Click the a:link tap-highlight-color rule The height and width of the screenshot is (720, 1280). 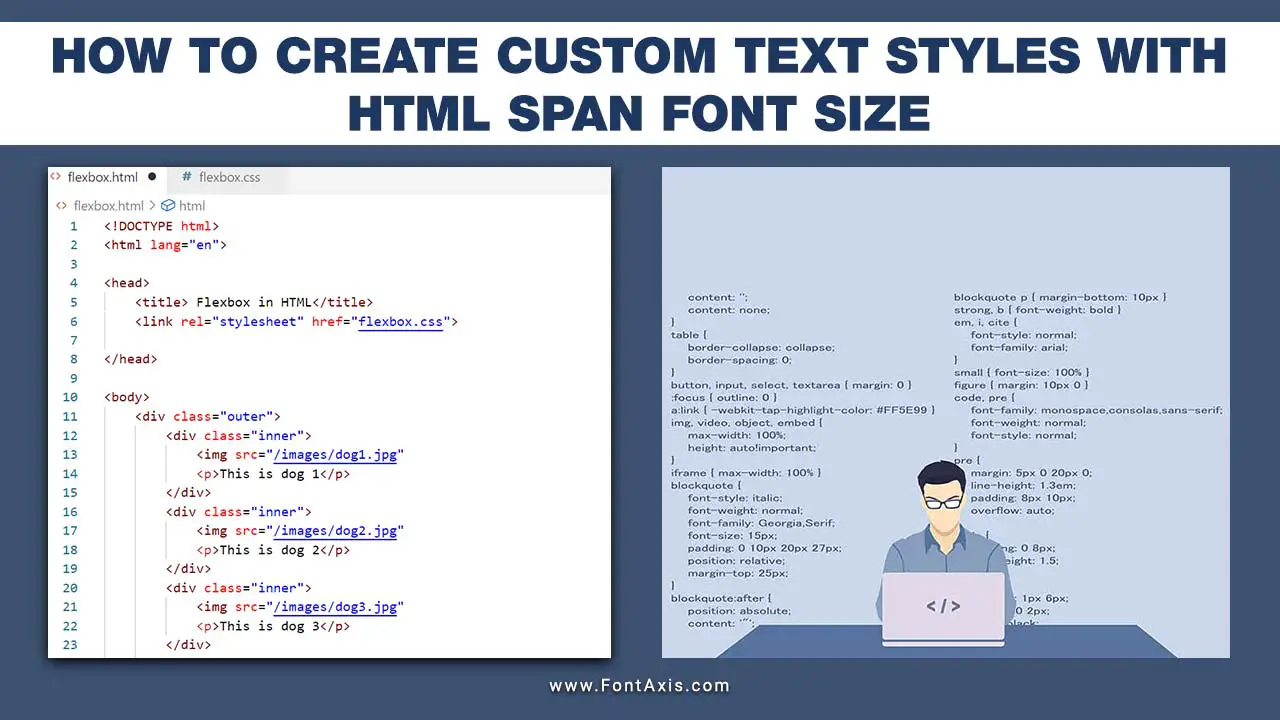[x=803, y=410]
